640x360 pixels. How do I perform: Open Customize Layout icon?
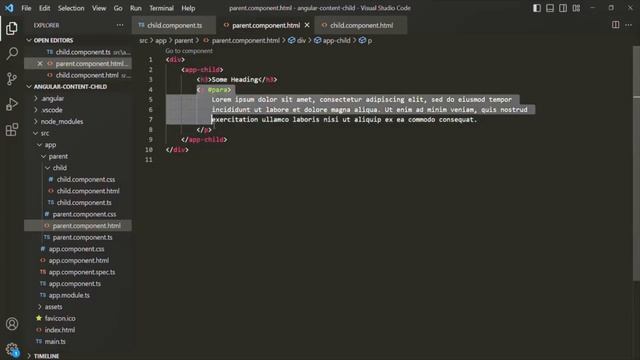pos(576,8)
